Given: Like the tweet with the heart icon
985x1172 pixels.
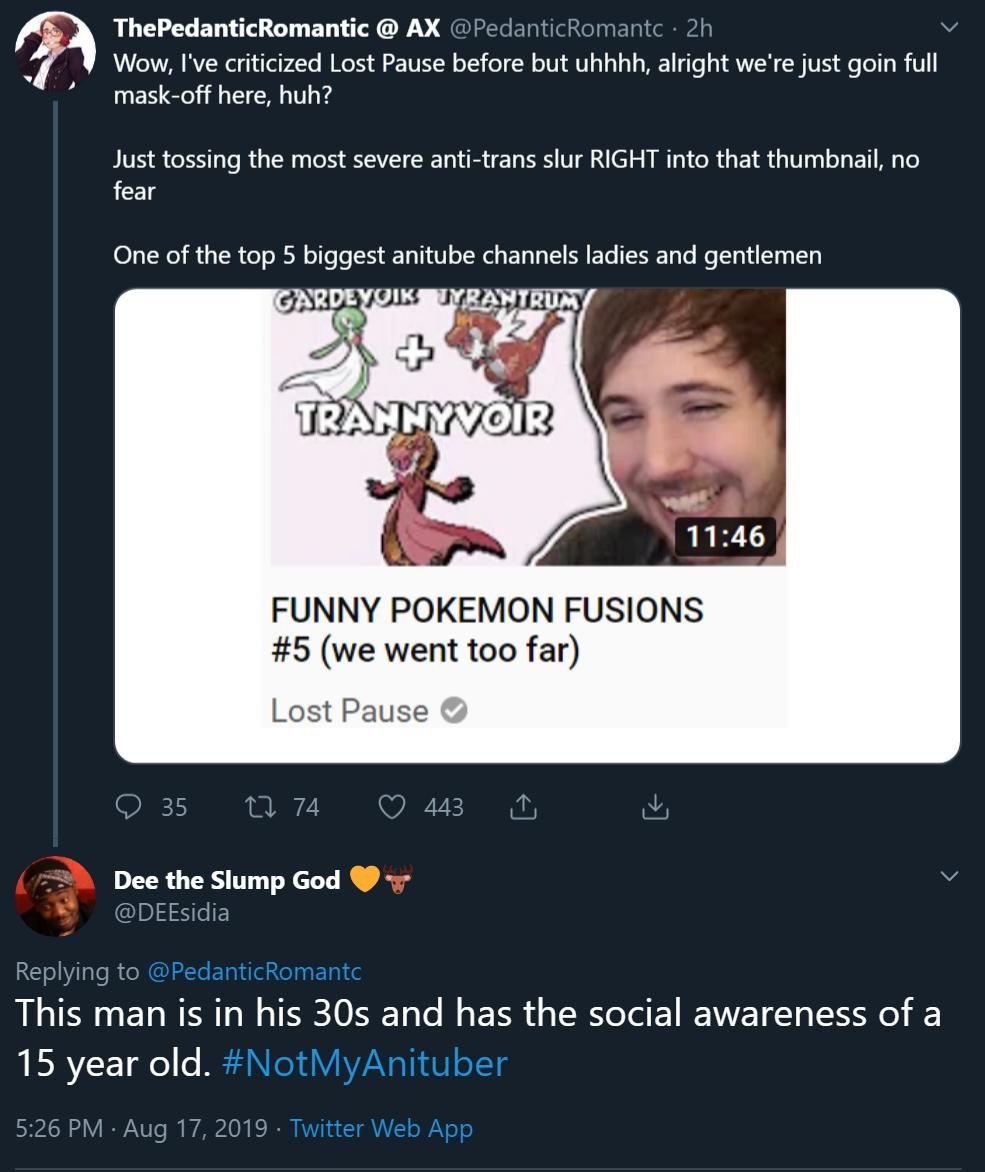Looking at the screenshot, I should point(391,806).
